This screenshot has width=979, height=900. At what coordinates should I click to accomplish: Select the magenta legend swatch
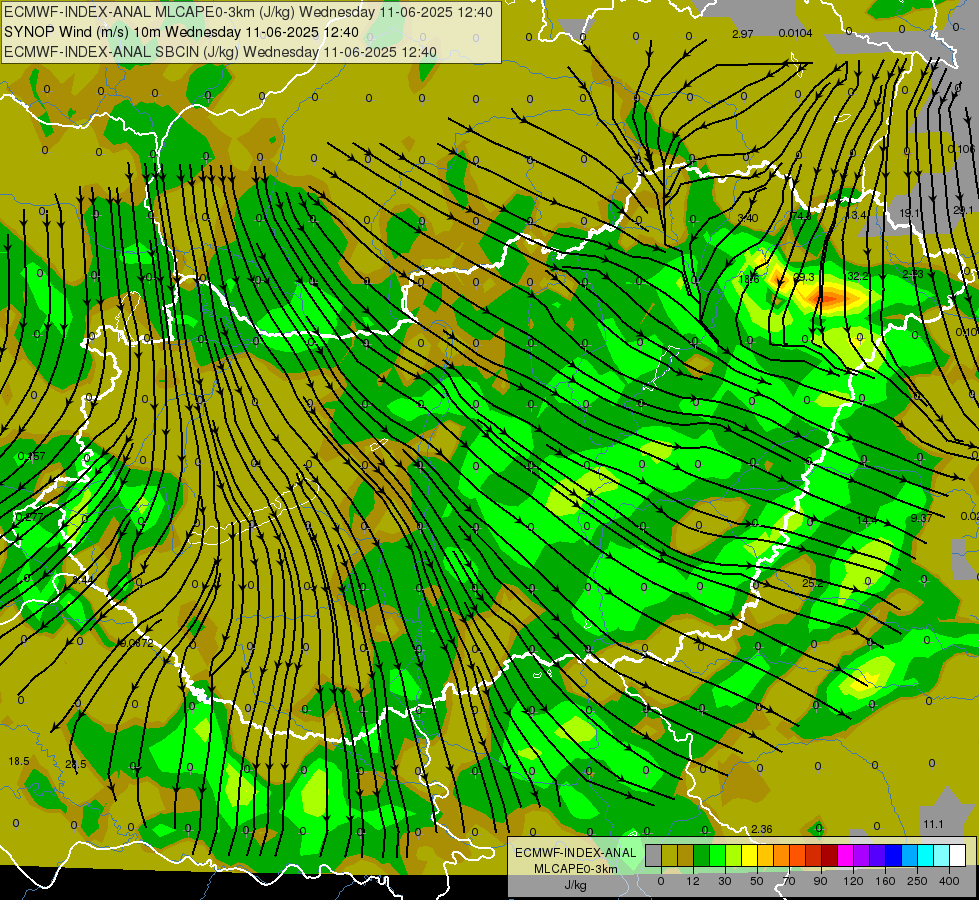pos(845,855)
